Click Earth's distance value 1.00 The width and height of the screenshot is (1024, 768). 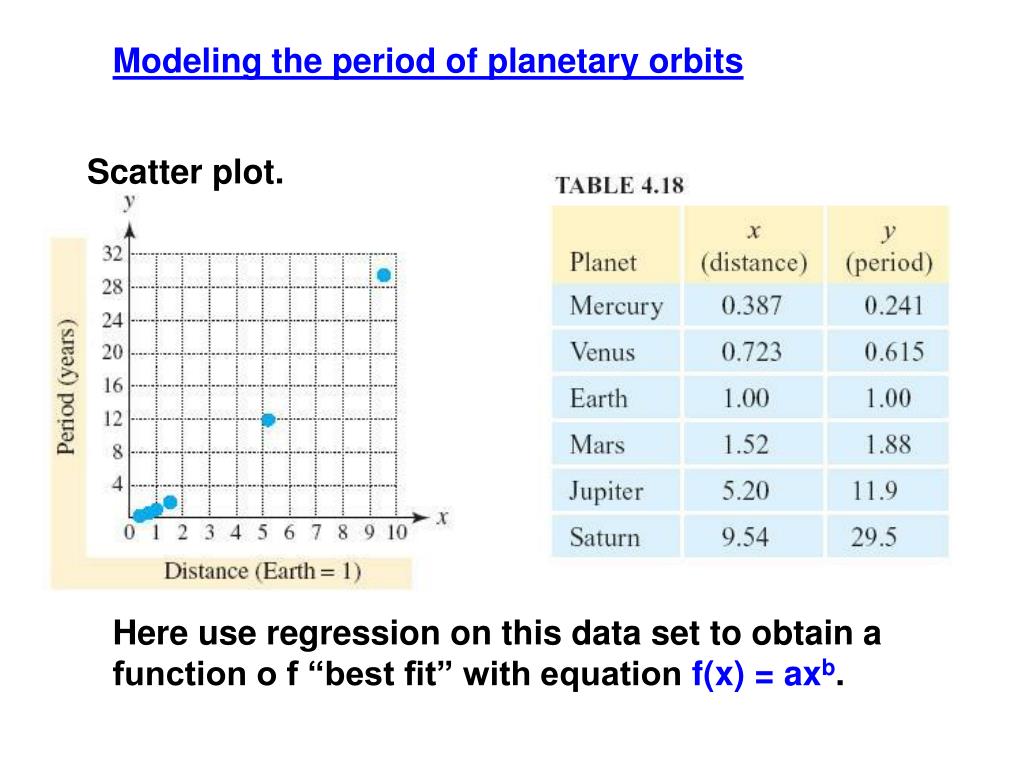click(745, 398)
